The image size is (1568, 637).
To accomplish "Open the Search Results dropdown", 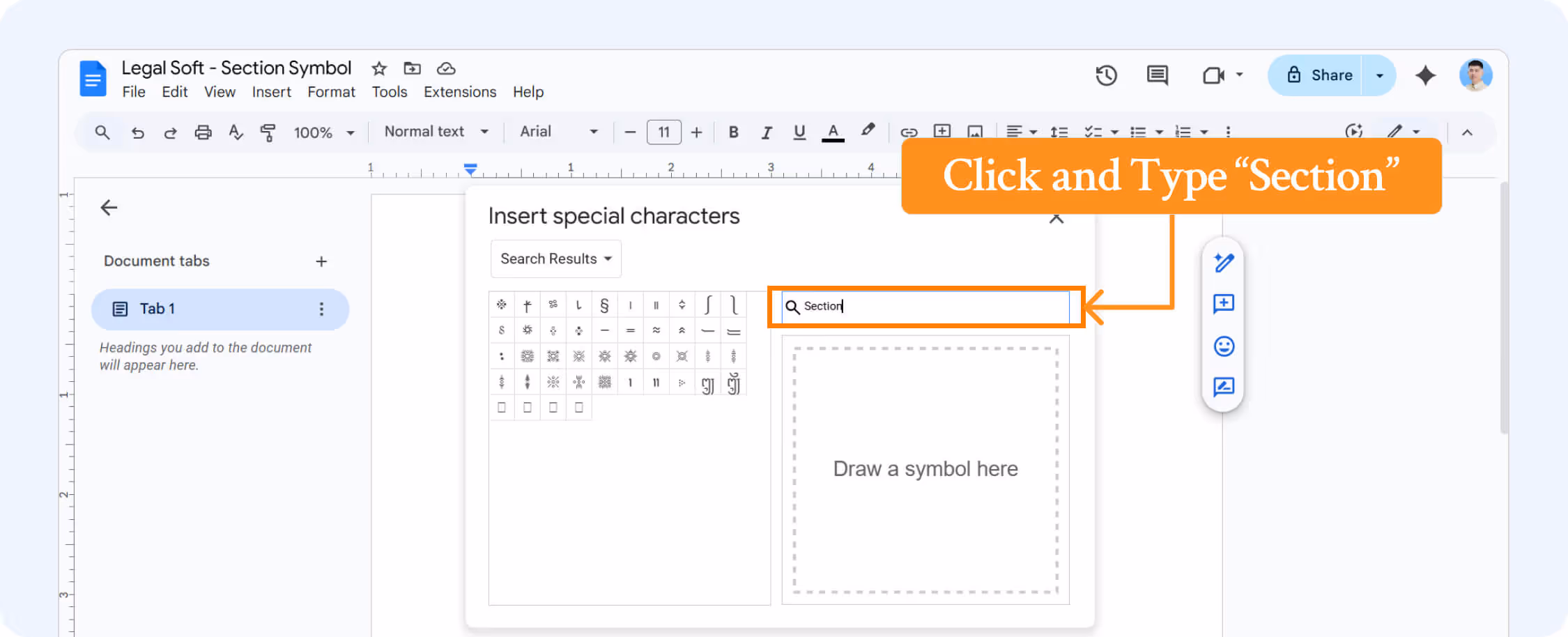I will coord(555,259).
